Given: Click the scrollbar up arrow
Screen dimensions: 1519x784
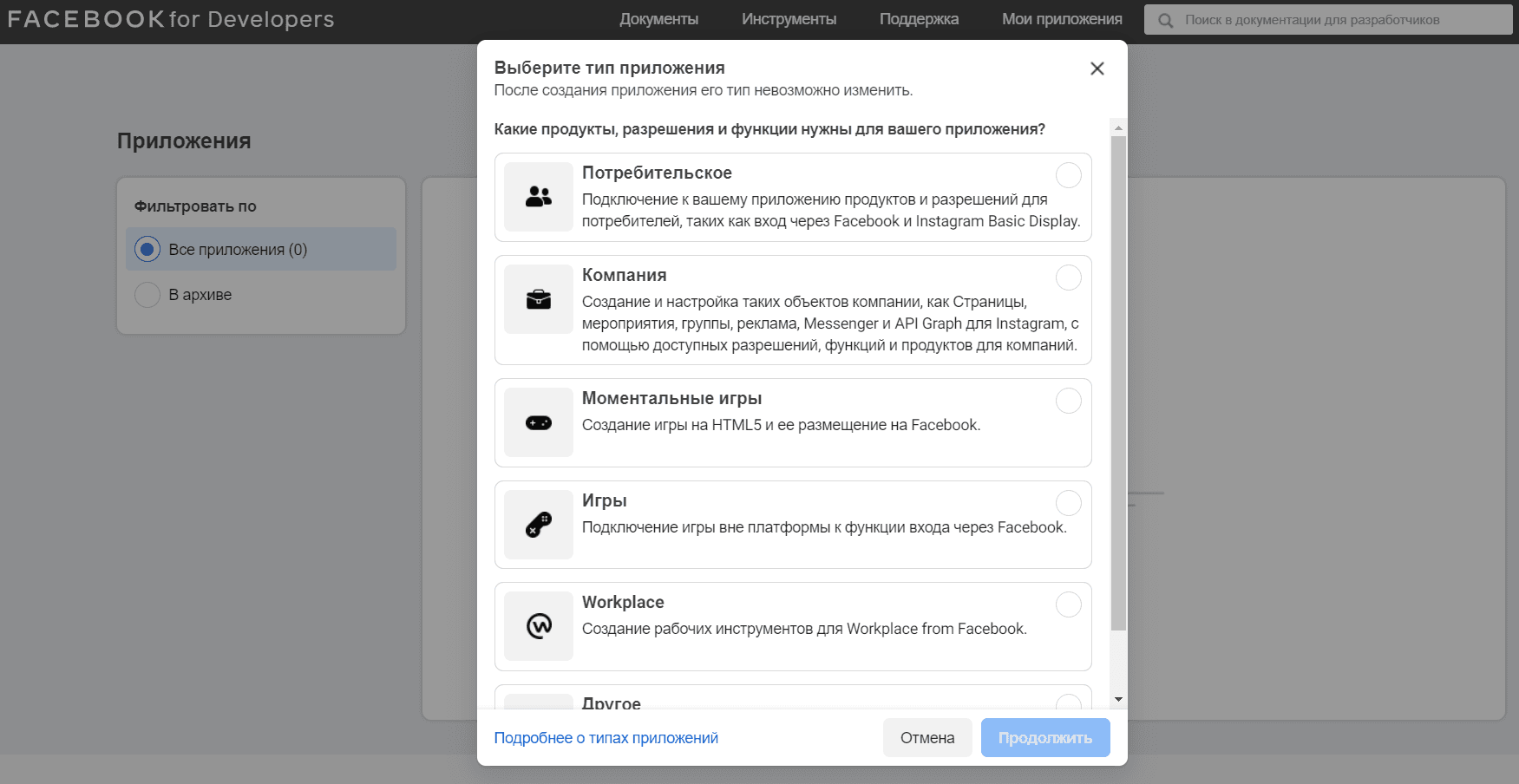Looking at the screenshot, I should (x=1118, y=127).
